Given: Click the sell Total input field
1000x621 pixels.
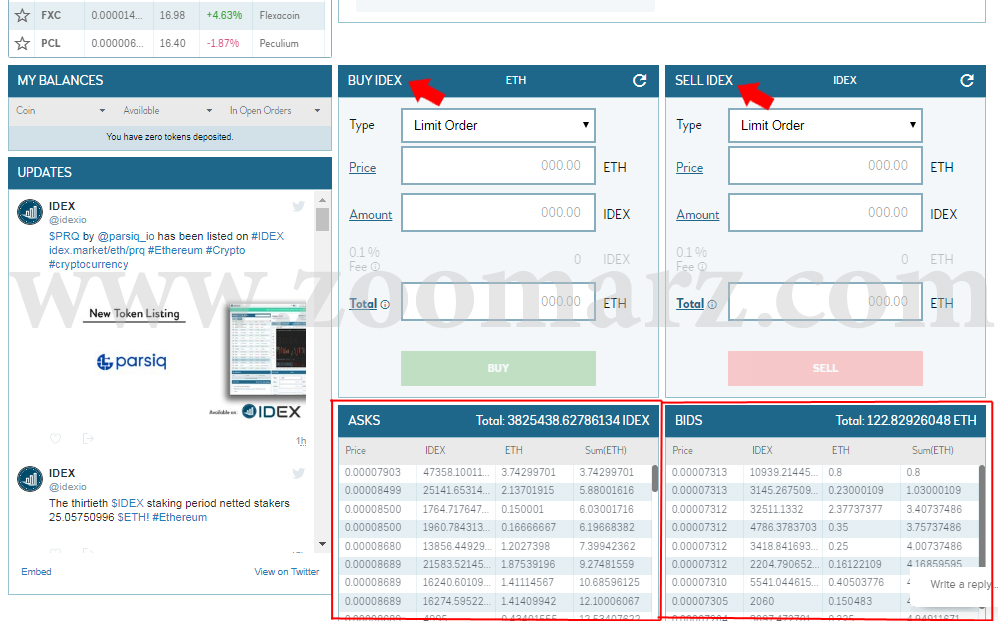Looking at the screenshot, I should click(825, 302).
